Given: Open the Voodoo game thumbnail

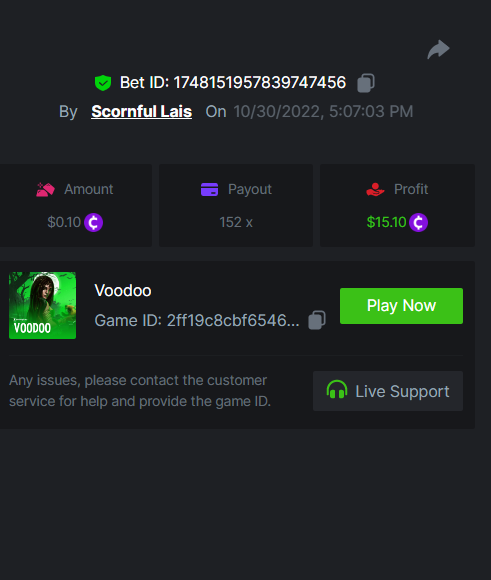Looking at the screenshot, I should [43, 306].
